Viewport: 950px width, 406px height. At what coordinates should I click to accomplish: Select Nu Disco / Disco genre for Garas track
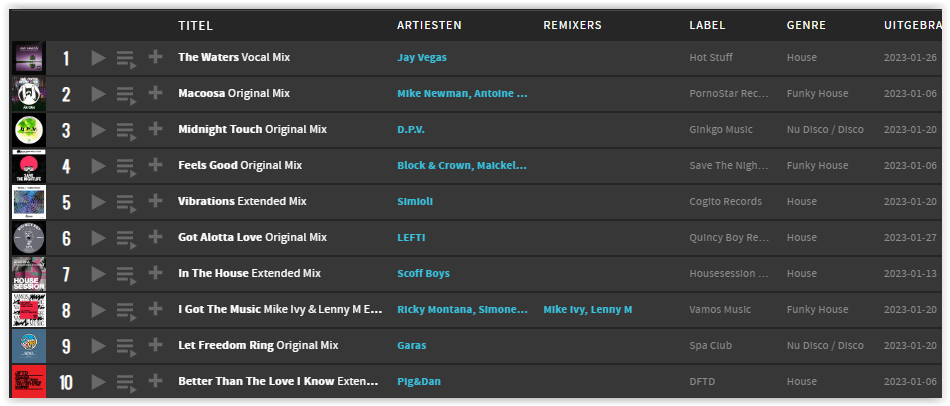(825, 345)
